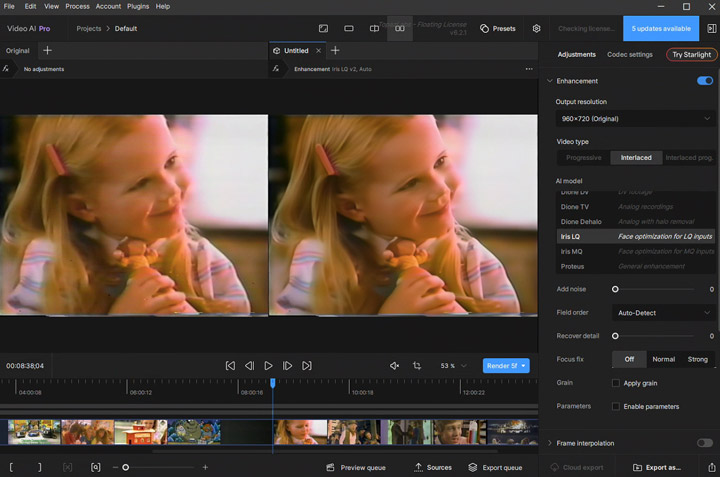Zoom out the timeline with minus

[x=115, y=467]
